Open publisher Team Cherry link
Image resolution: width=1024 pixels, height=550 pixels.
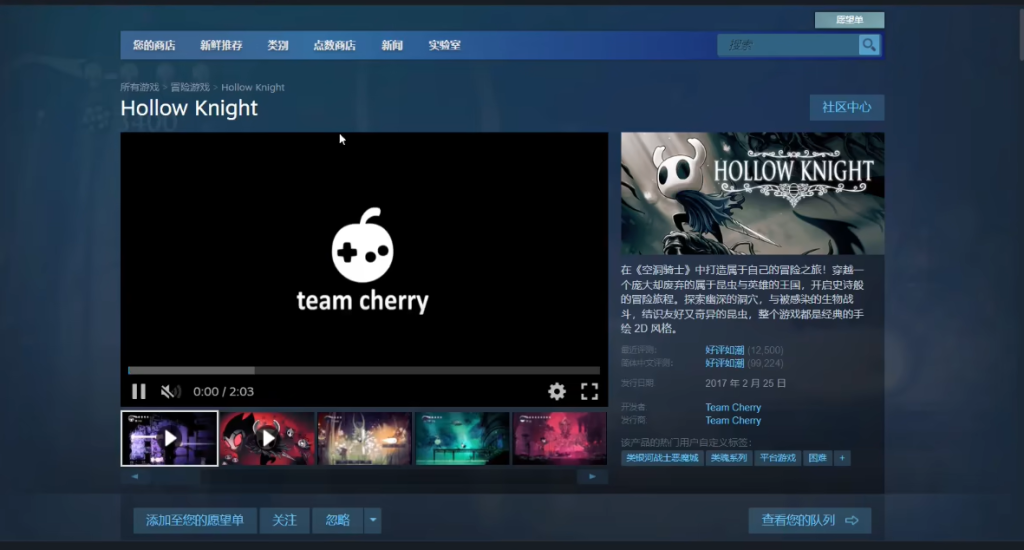point(733,421)
